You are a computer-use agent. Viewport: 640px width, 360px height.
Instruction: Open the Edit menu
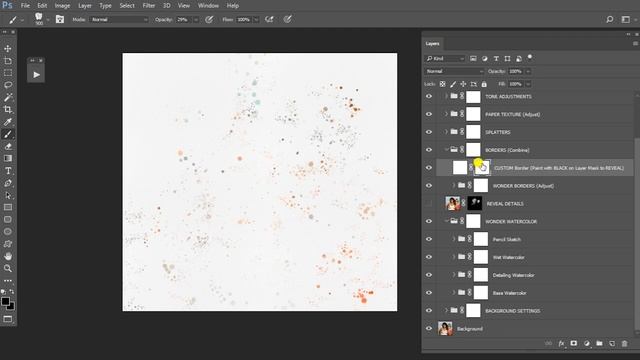pyautogui.click(x=42, y=6)
